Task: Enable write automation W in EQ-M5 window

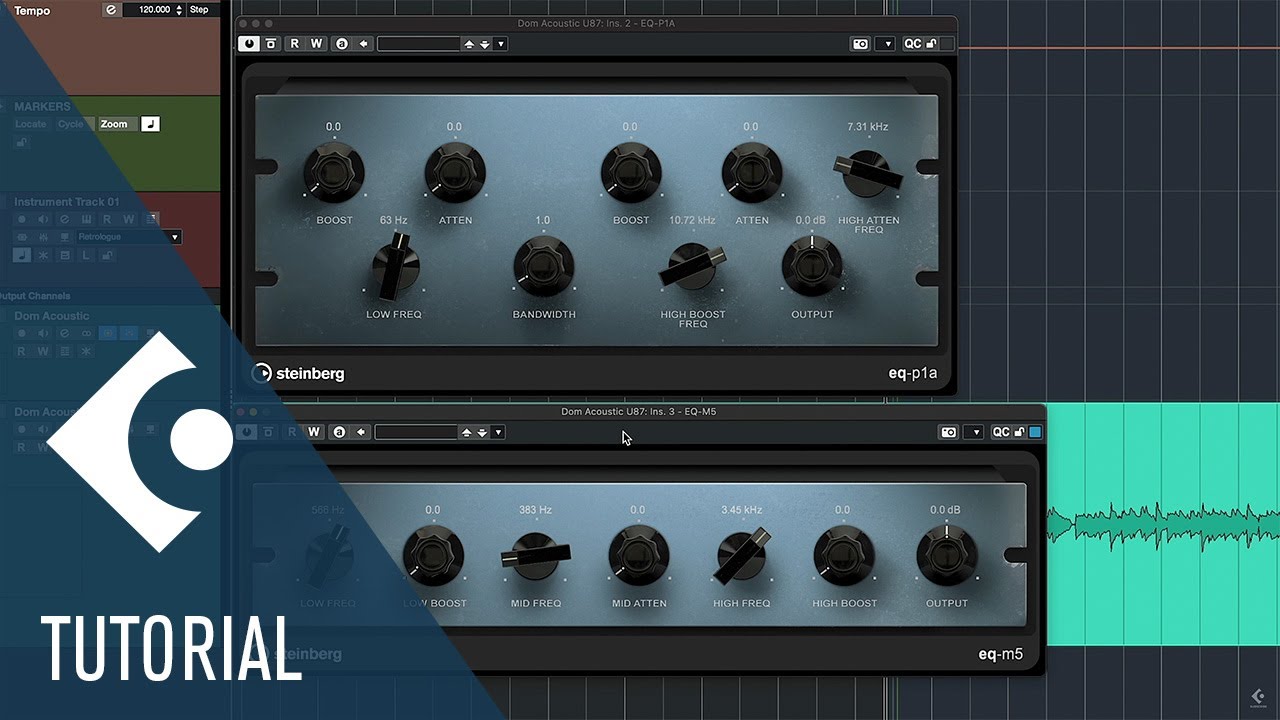Action: coord(314,432)
